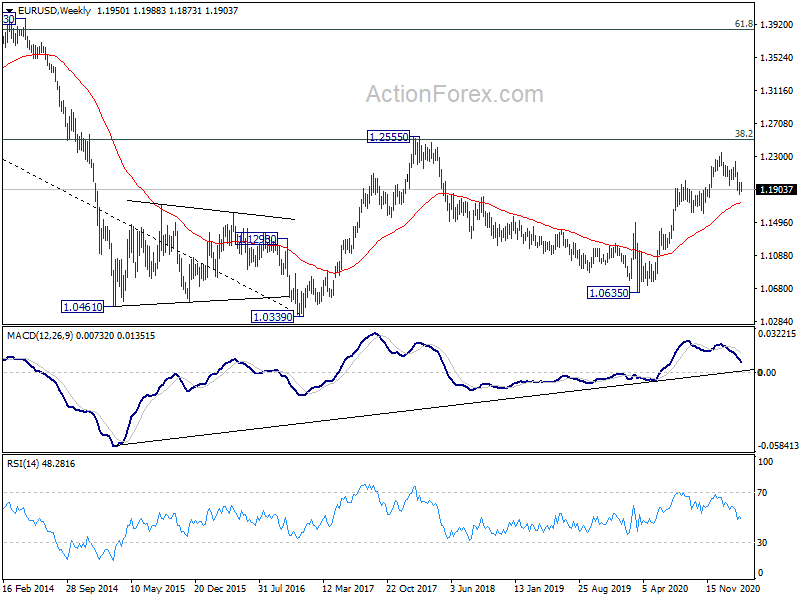The image size is (800, 600).
Task: Click the 61.8 Fibonacci level label
Action: click(x=743, y=24)
